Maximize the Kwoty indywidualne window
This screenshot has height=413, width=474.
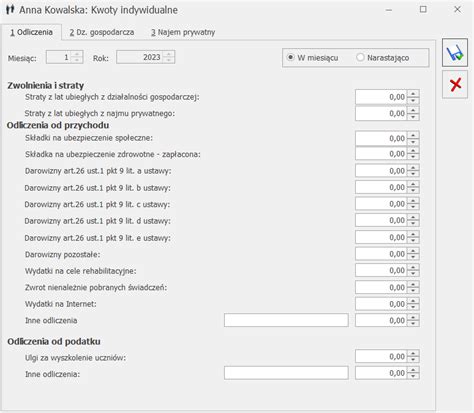click(x=423, y=9)
